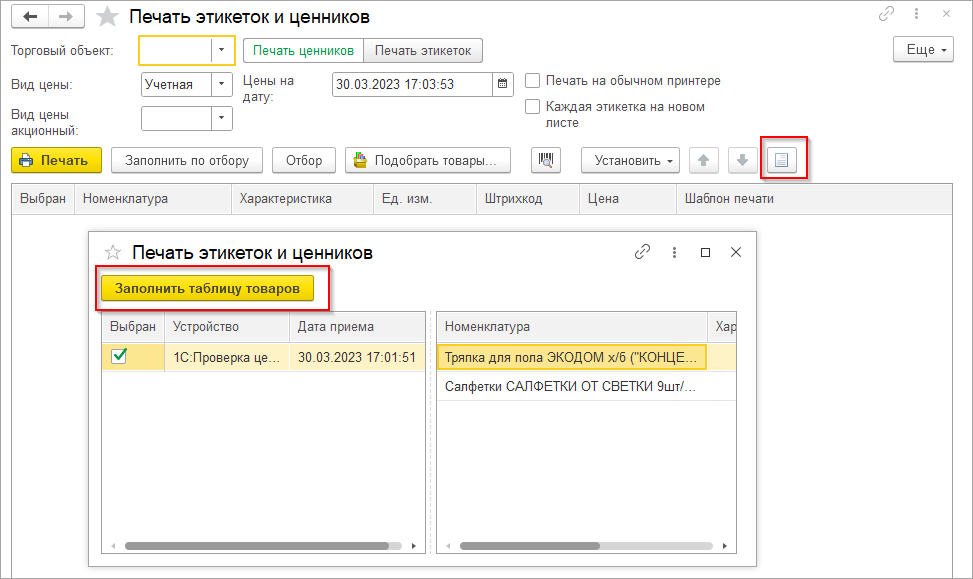Open the Отбор filter button
Image resolution: width=973 pixels, height=579 pixels.
304,160
